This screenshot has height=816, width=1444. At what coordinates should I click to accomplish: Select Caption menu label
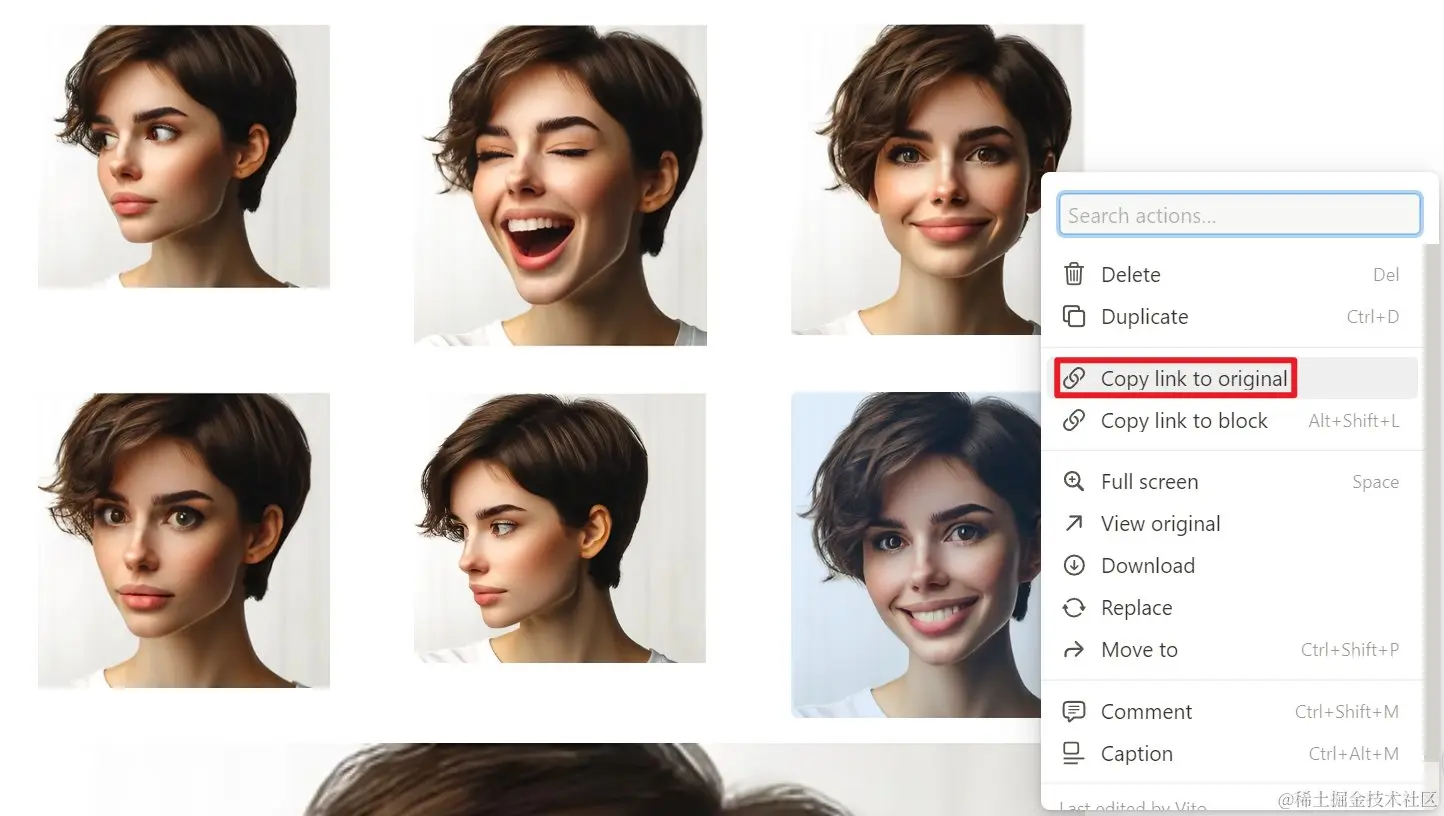[1137, 753]
